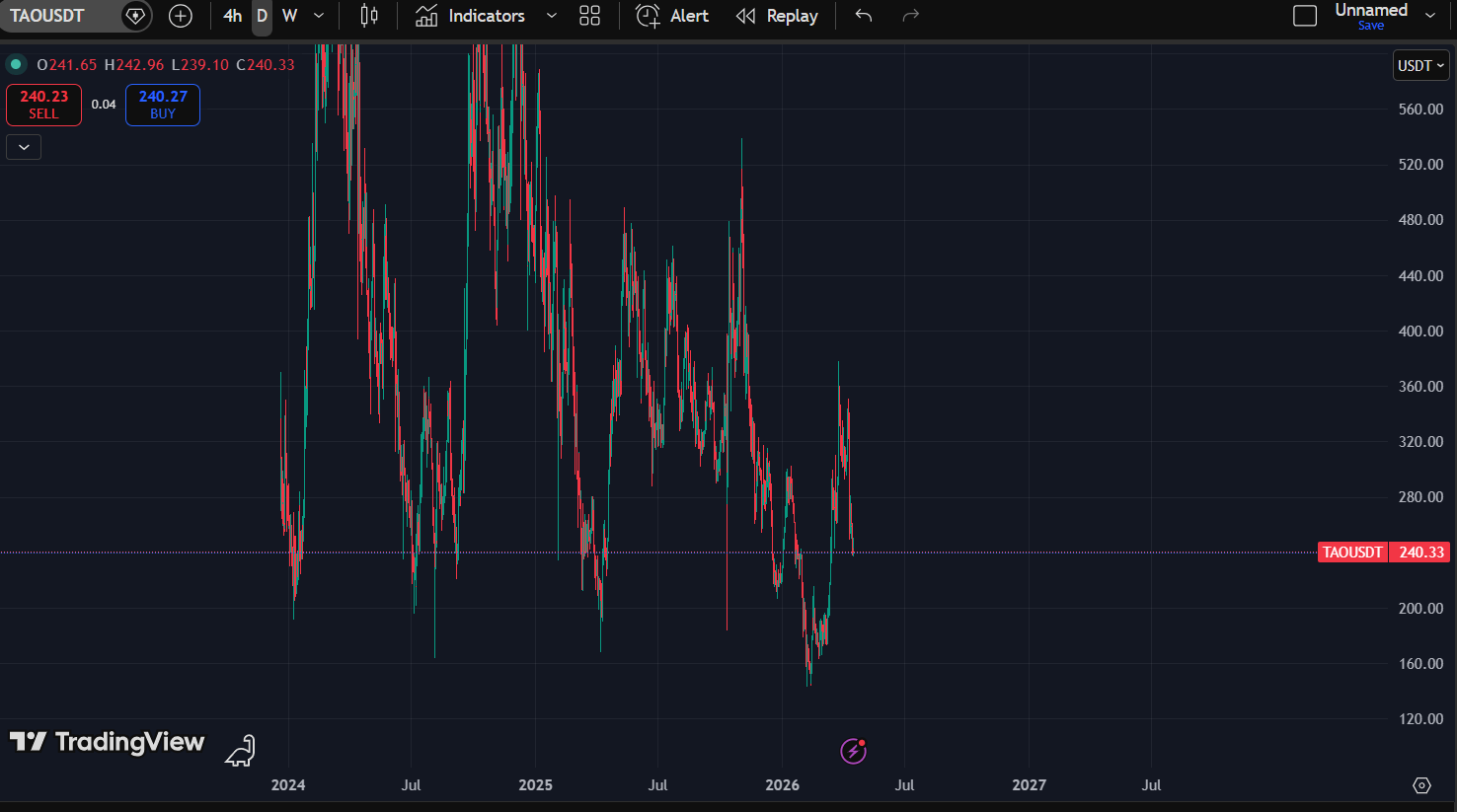Expand the timeframe interval dropdown
The image size is (1457, 812).
click(x=319, y=16)
